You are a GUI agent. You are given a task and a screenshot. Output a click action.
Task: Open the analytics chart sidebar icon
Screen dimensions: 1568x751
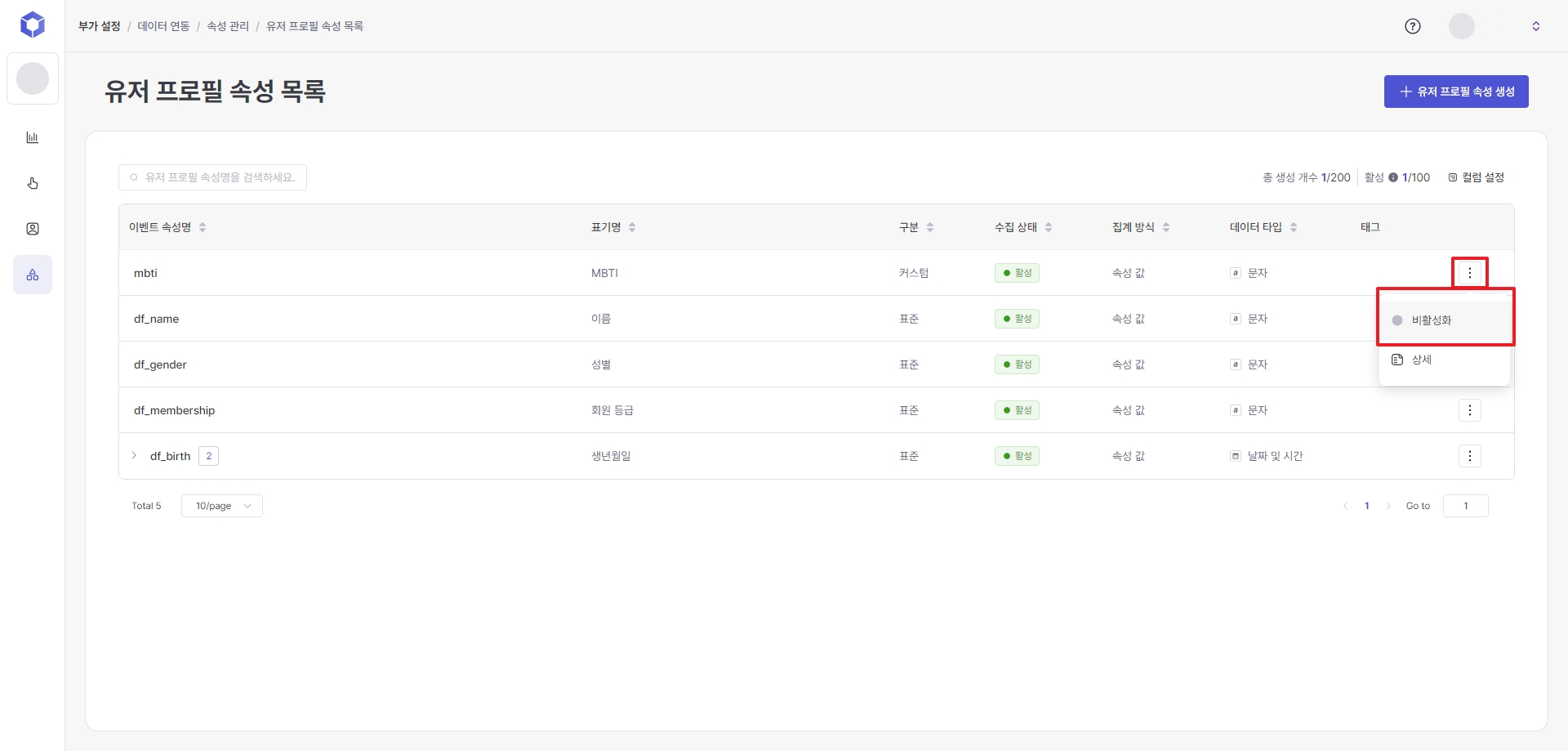[x=33, y=137]
